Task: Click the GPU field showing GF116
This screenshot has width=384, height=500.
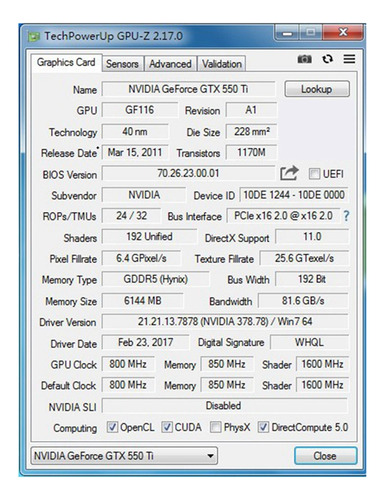Action: tap(139, 110)
